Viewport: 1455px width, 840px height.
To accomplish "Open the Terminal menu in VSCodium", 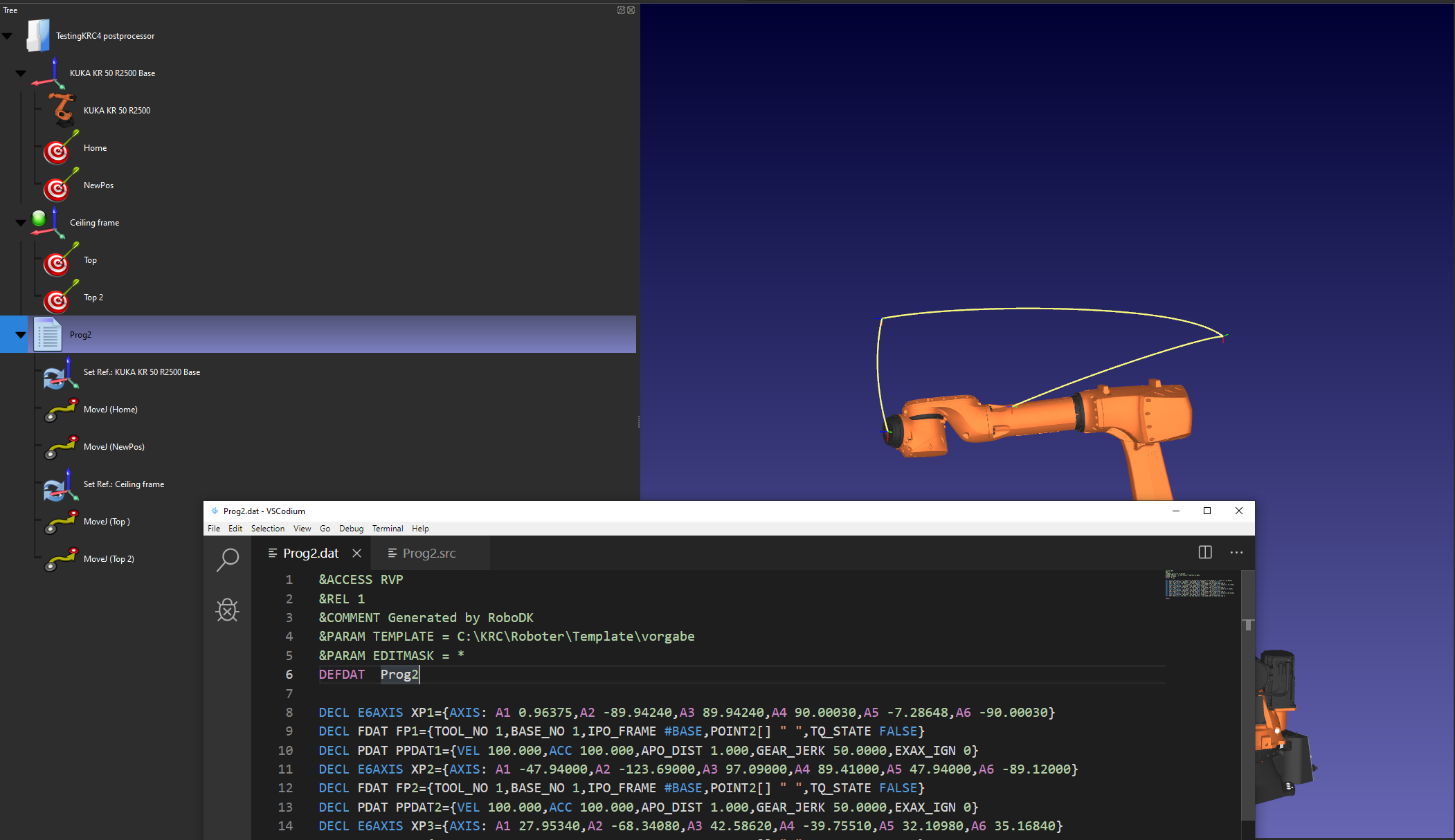I will coord(387,529).
